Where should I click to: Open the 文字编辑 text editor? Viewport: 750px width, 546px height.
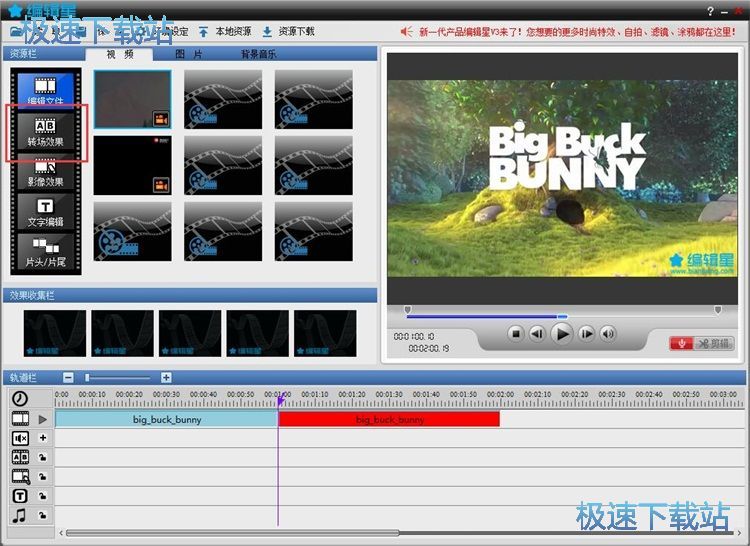pyautogui.click(x=45, y=213)
